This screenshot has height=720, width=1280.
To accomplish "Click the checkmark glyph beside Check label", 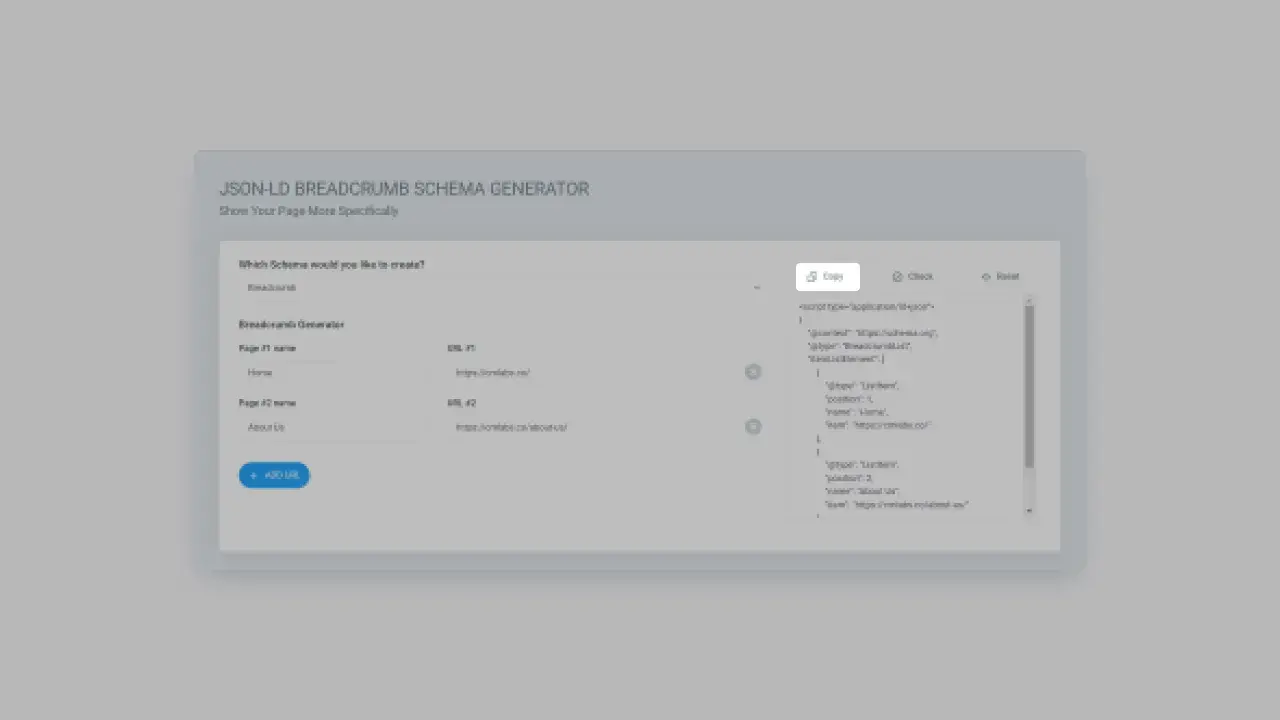I will tap(896, 277).
